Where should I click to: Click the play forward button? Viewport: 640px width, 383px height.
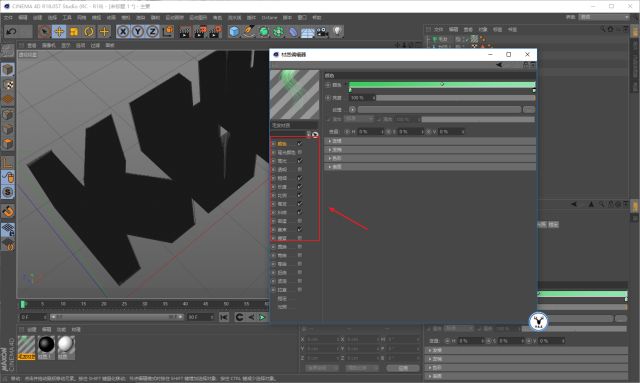pos(262,317)
